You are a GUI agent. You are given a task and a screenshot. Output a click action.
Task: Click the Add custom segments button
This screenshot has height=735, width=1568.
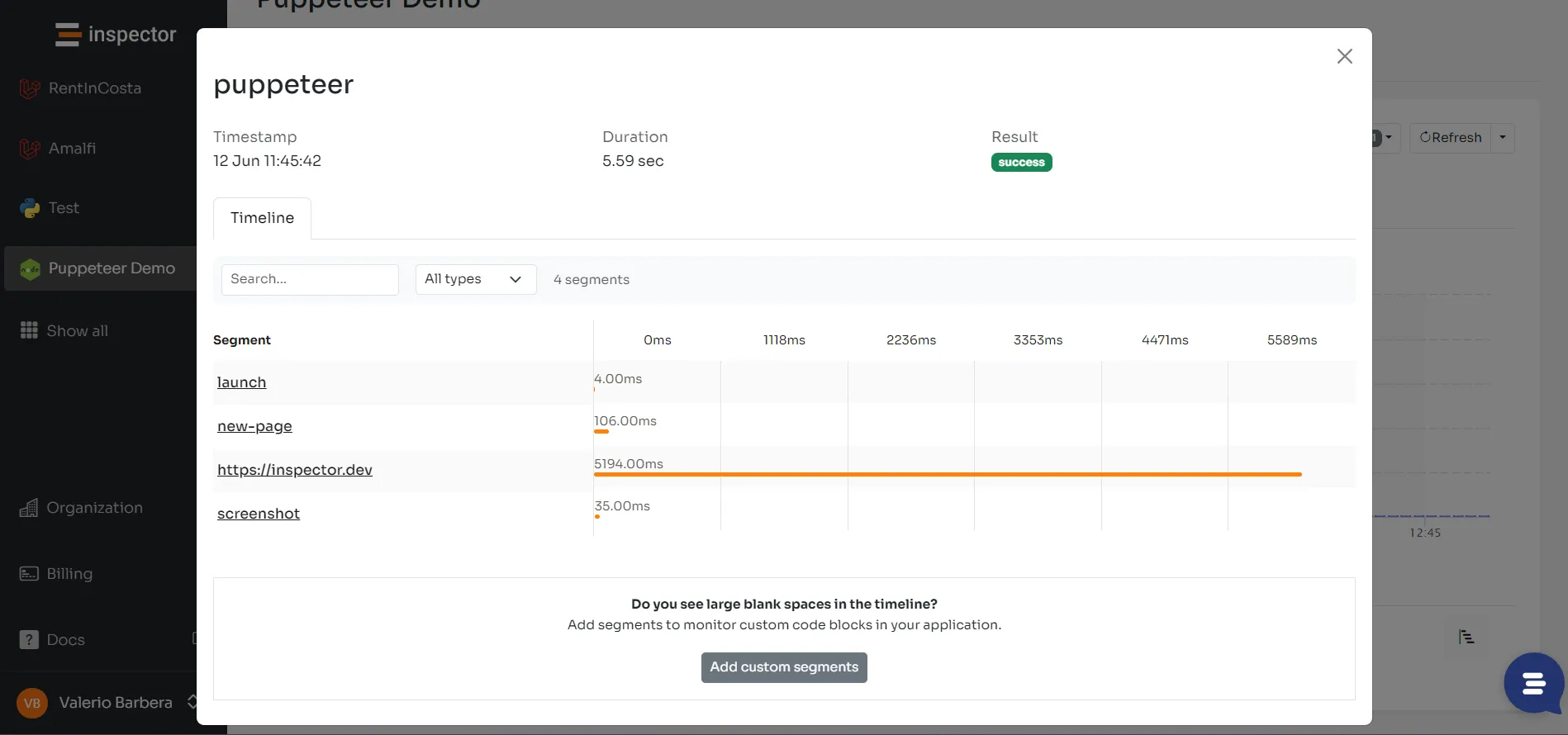tap(784, 667)
